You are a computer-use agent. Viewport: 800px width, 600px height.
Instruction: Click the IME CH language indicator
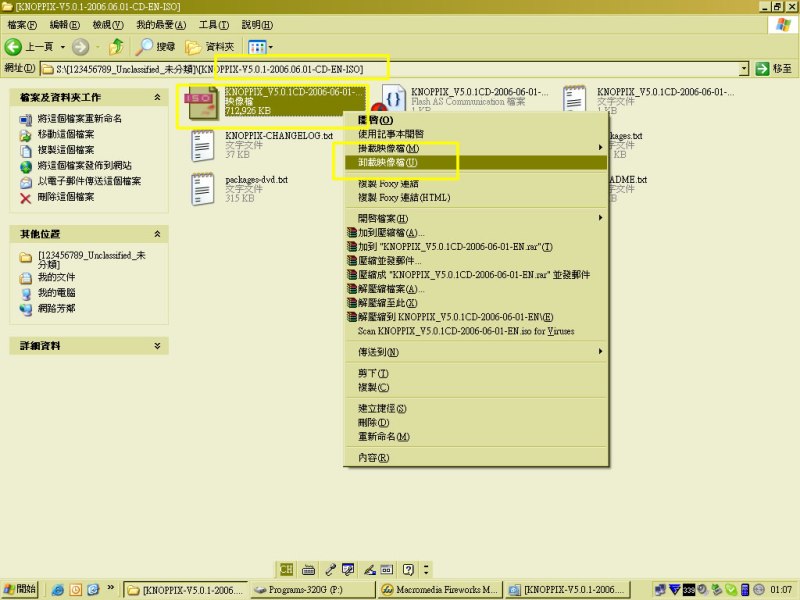point(286,569)
